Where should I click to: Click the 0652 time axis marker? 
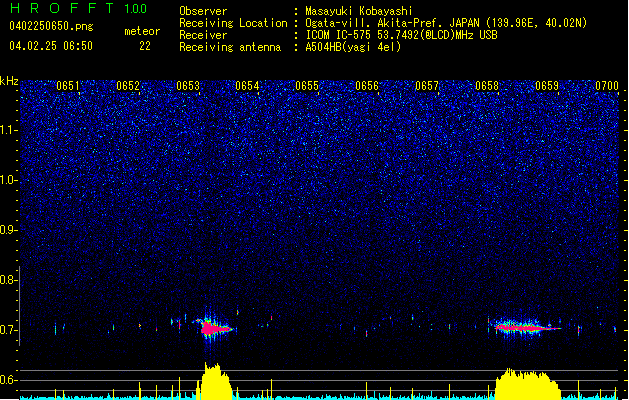[x=128, y=86]
